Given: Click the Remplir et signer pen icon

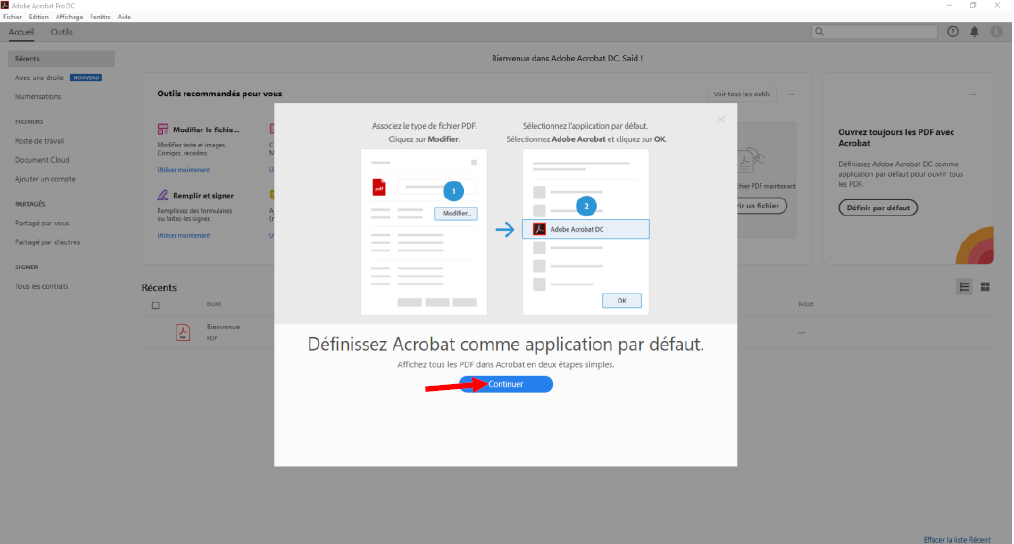Looking at the screenshot, I should tap(163, 196).
